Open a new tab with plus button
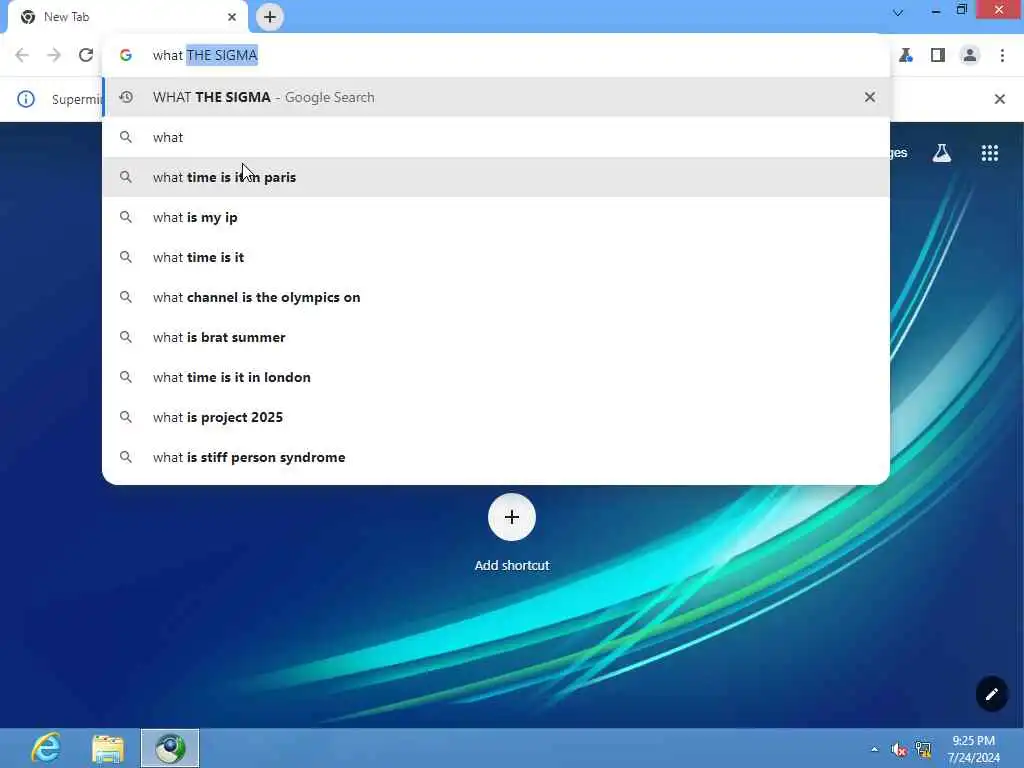 pos(270,17)
